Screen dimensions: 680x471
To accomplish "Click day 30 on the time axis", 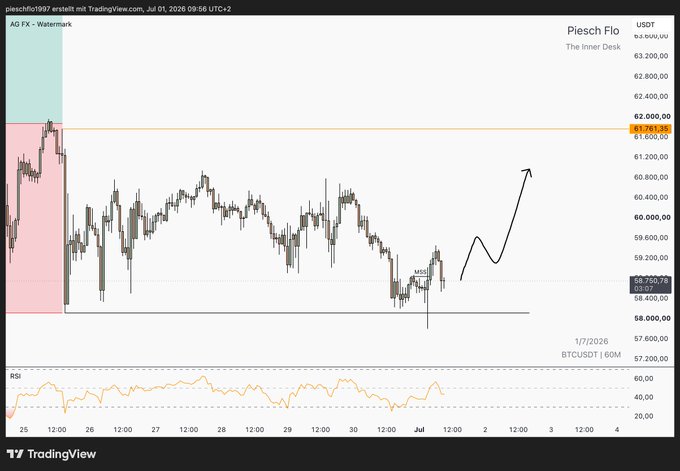I will pos(353,430).
